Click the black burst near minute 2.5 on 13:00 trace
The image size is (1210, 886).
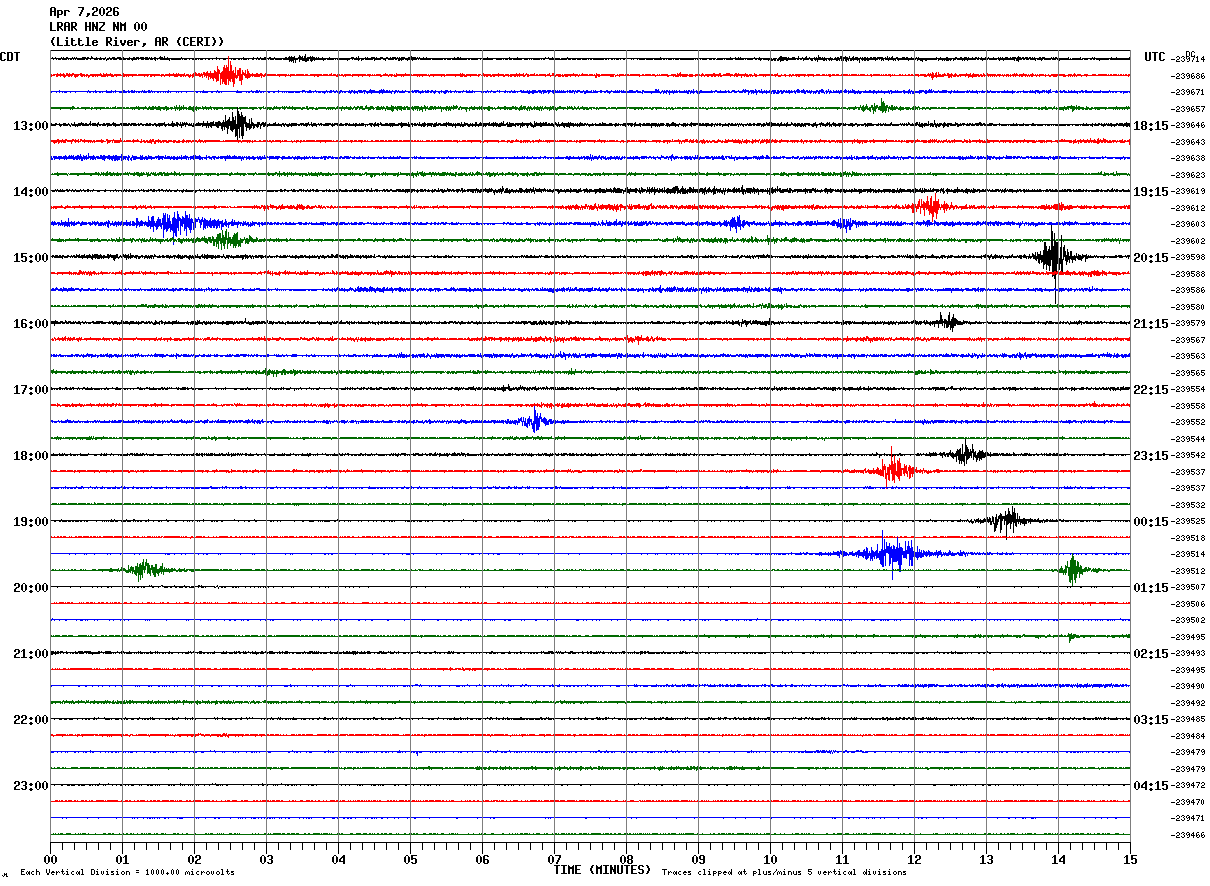tap(236, 125)
